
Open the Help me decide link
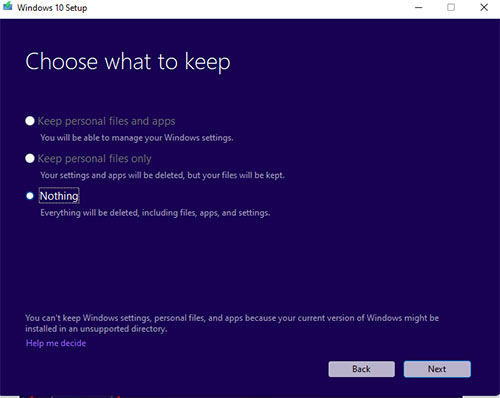point(56,343)
